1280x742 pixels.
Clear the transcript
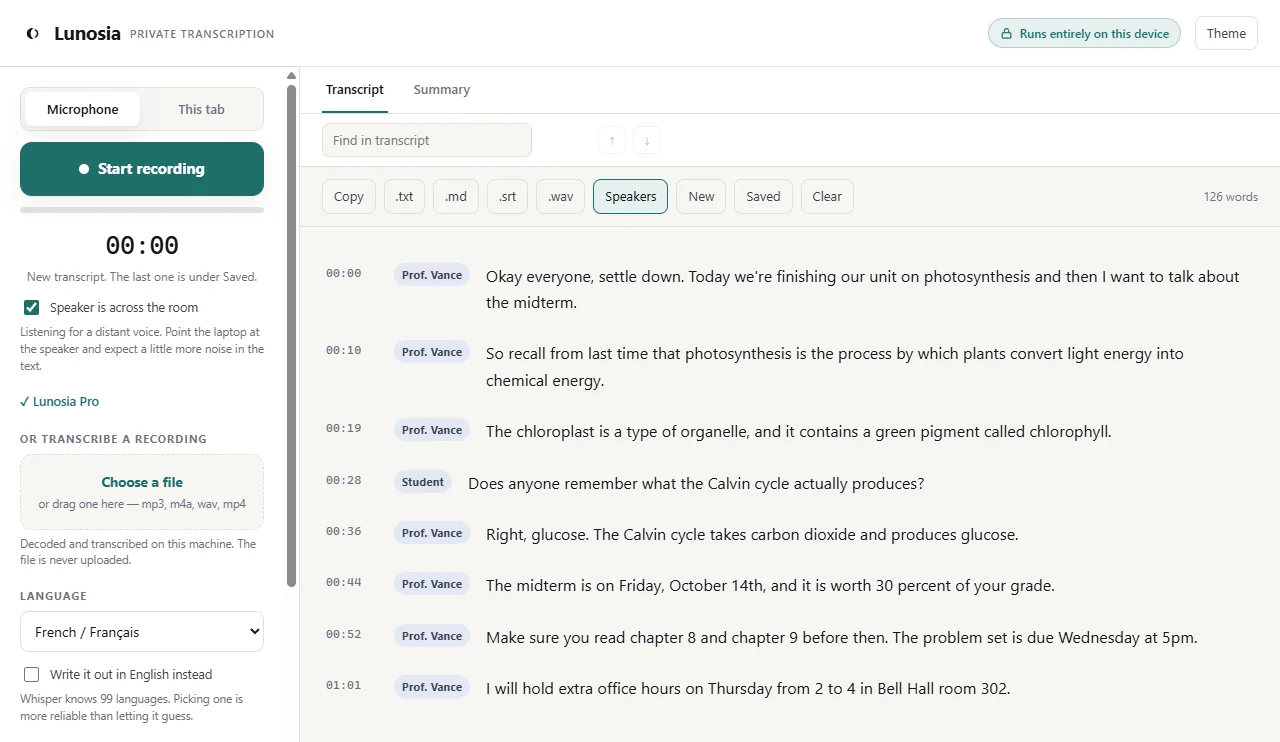tap(827, 196)
